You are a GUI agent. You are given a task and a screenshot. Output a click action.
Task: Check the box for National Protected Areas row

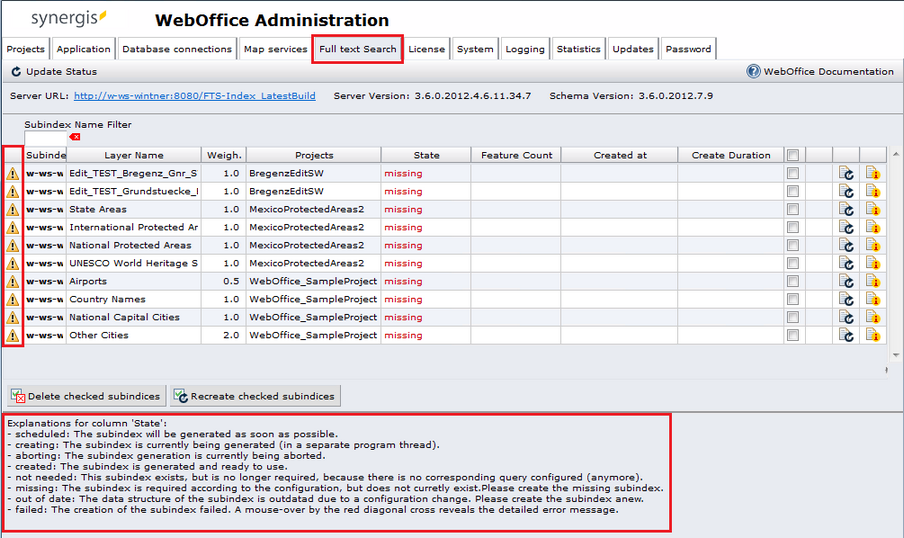coord(793,245)
